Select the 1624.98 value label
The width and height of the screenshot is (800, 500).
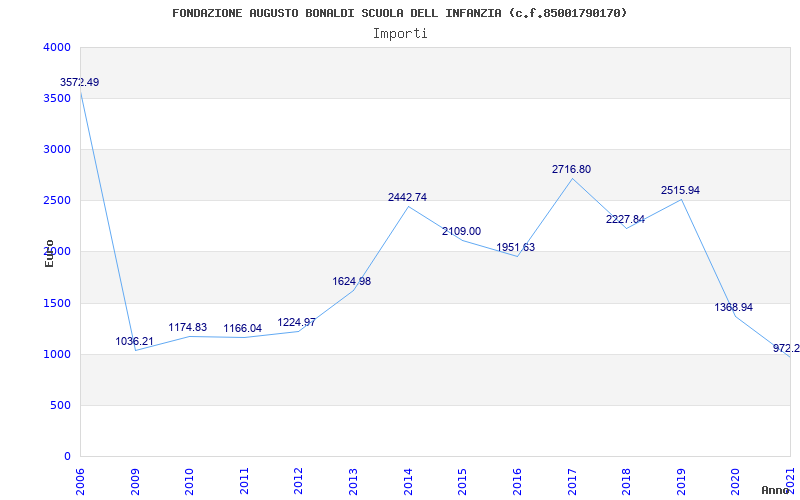[352, 281]
